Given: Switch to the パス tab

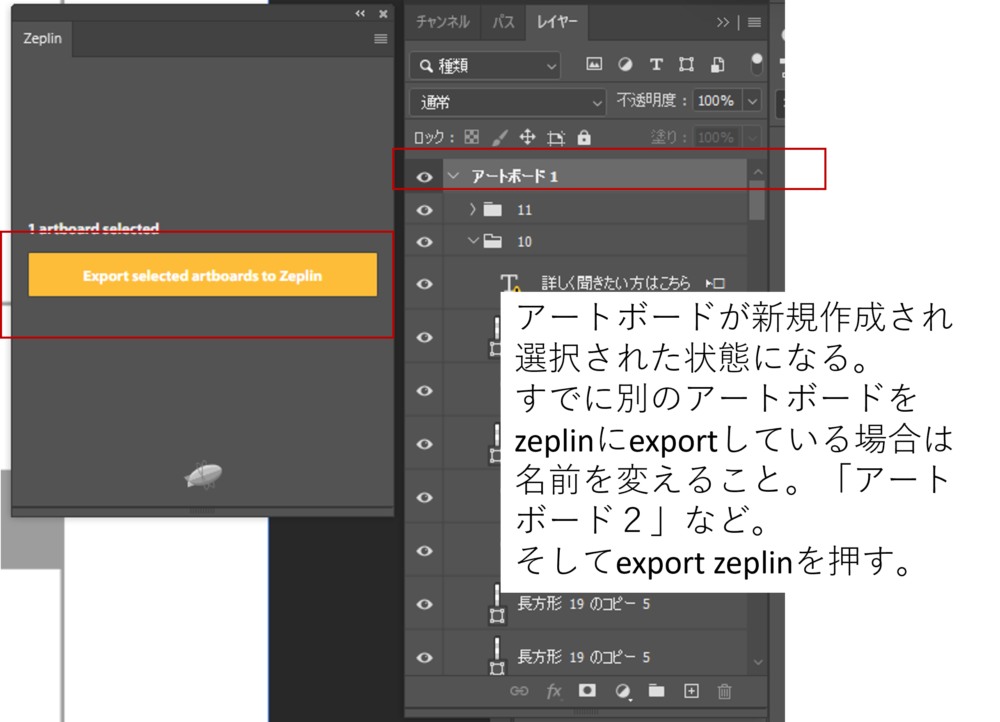Looking at the screenshot, I should pyautogui.click(x=503, y=22).
